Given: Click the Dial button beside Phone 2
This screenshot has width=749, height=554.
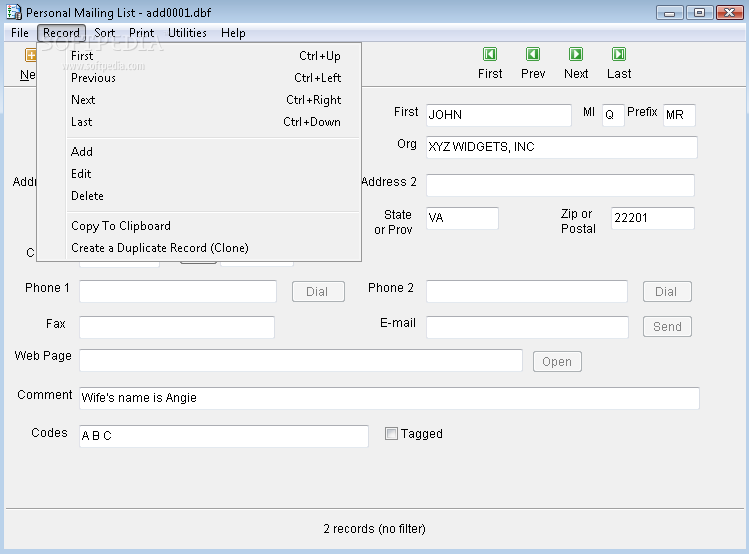Looking at the screenshot, I should click(x=667, y=291).
